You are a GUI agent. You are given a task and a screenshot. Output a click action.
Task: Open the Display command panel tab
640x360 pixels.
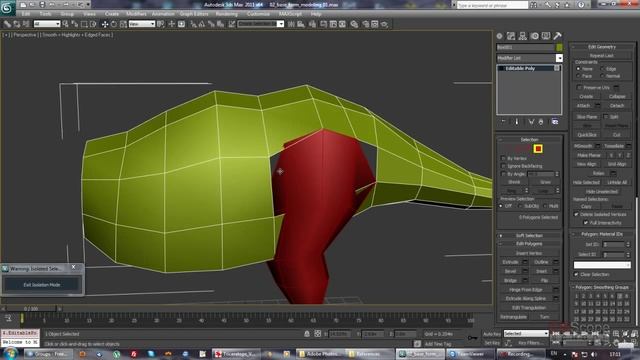546,36
